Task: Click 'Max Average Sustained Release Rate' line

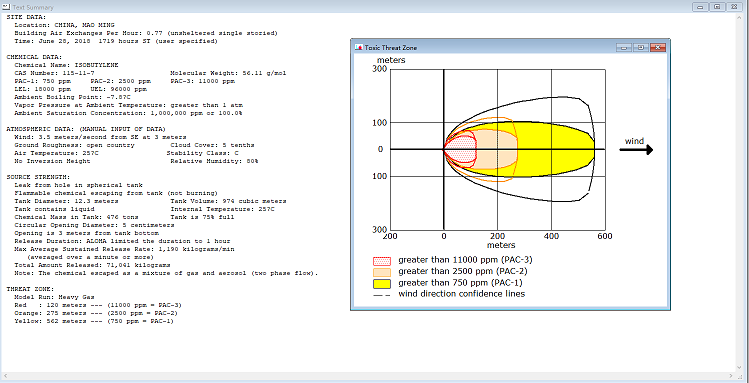Action: click(124, 250)
